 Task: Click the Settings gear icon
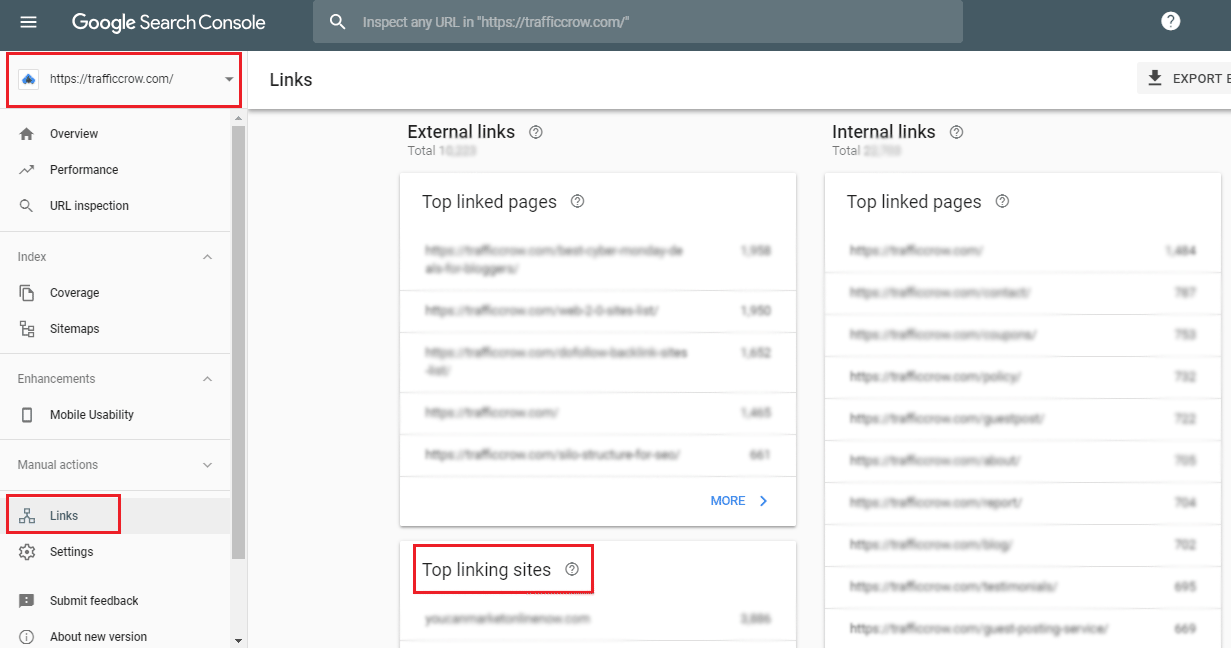click(x=27, y=552)
